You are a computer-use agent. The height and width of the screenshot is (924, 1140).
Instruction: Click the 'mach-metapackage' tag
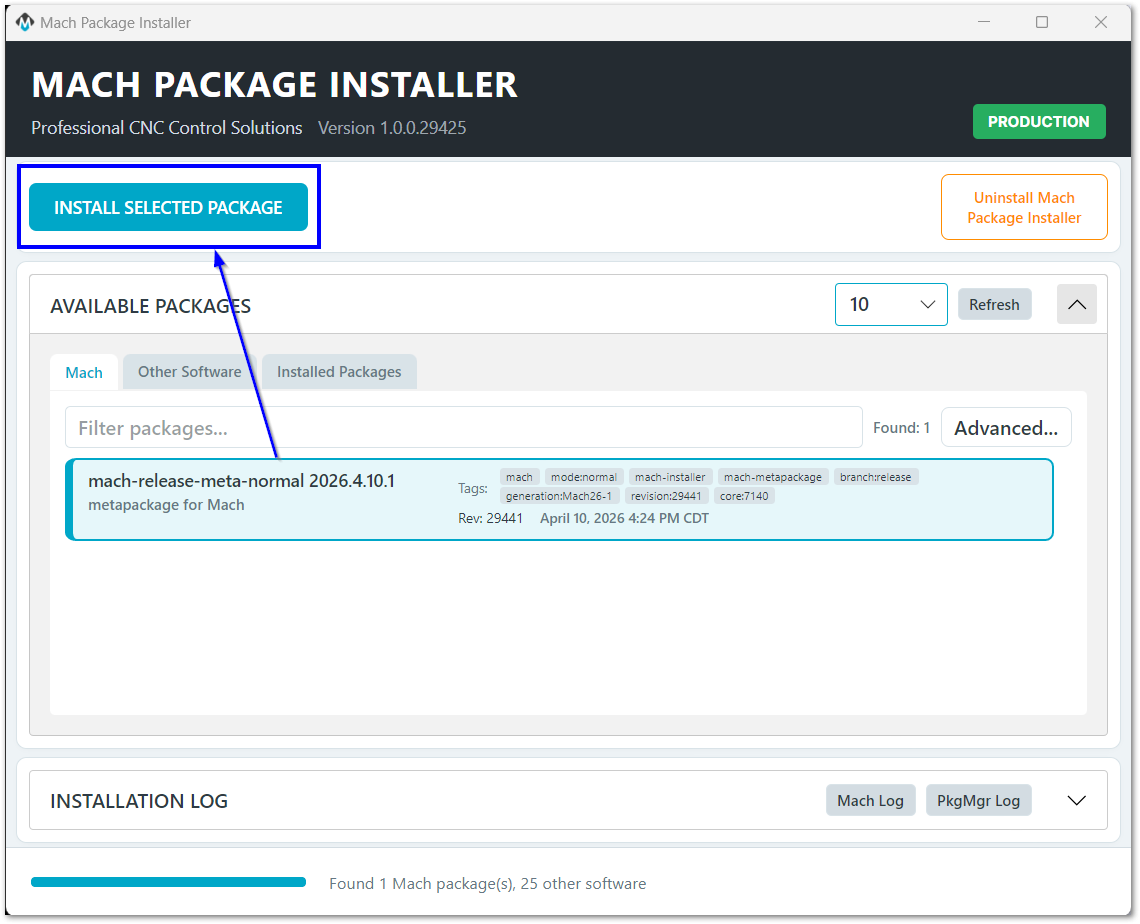click(x=772, y=477)
